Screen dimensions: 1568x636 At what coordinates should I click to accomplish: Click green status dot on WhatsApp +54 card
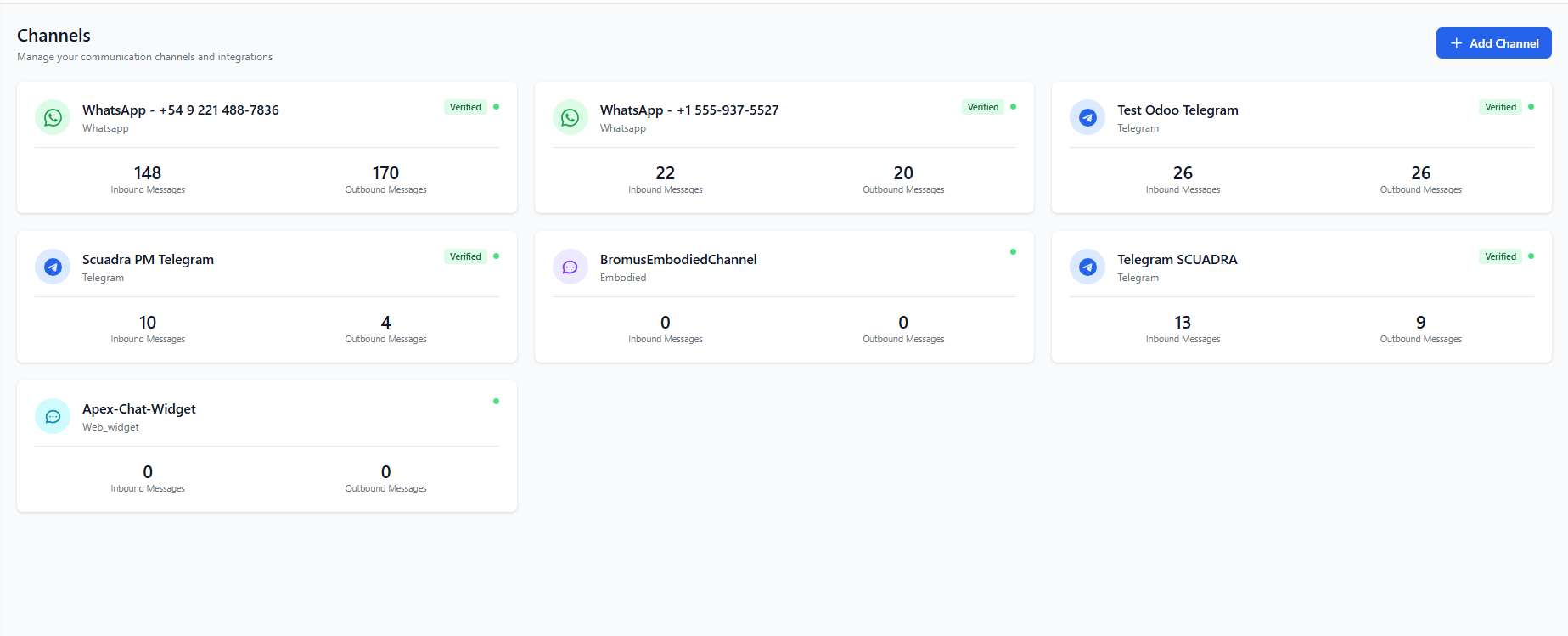click(497, 107)
